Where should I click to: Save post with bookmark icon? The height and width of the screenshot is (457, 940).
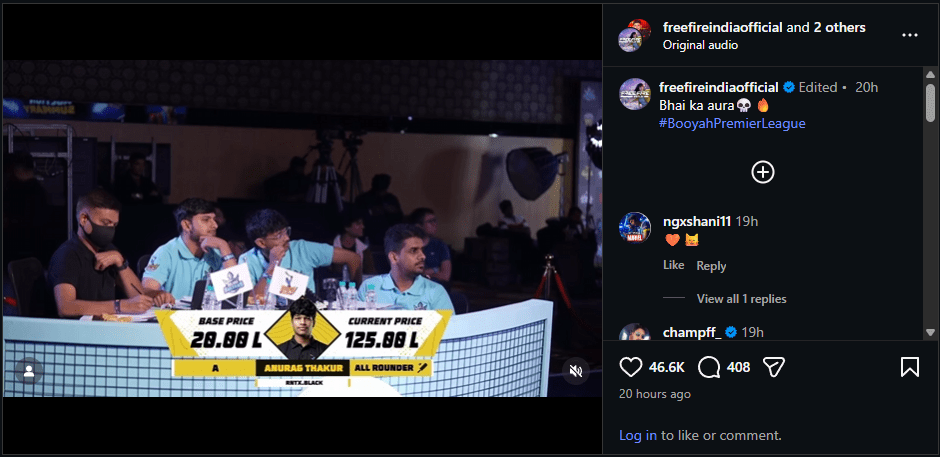tap(909, 367)
